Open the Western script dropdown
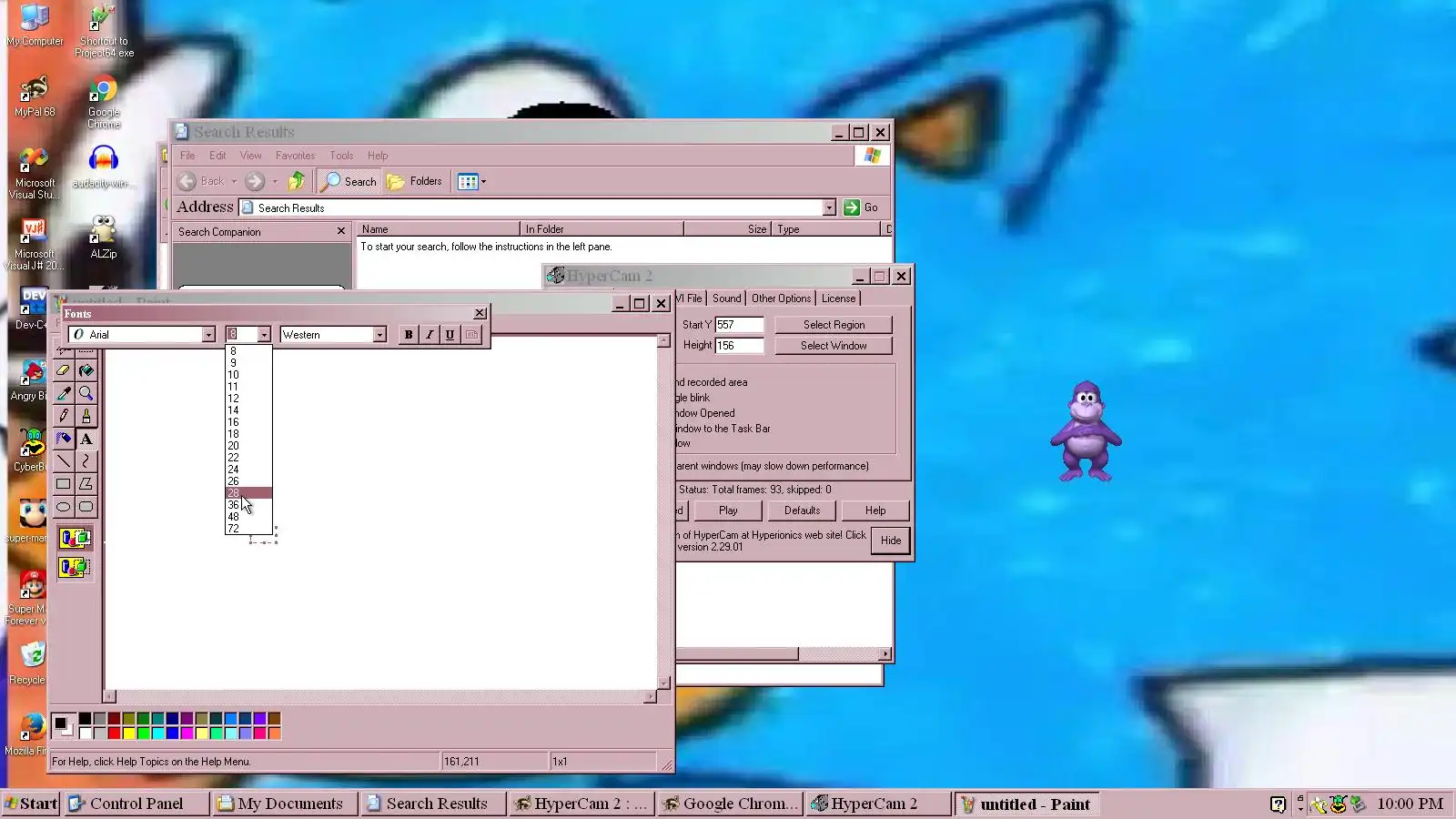1456x819 pixels. pyautogui.click(x=379, y=335)
